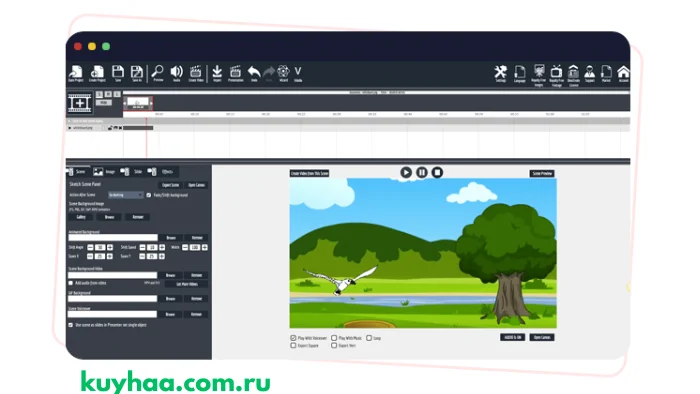This screenshot has height=394, width=700.
Task: Click the M button above Hide
Action: point(108,95)
